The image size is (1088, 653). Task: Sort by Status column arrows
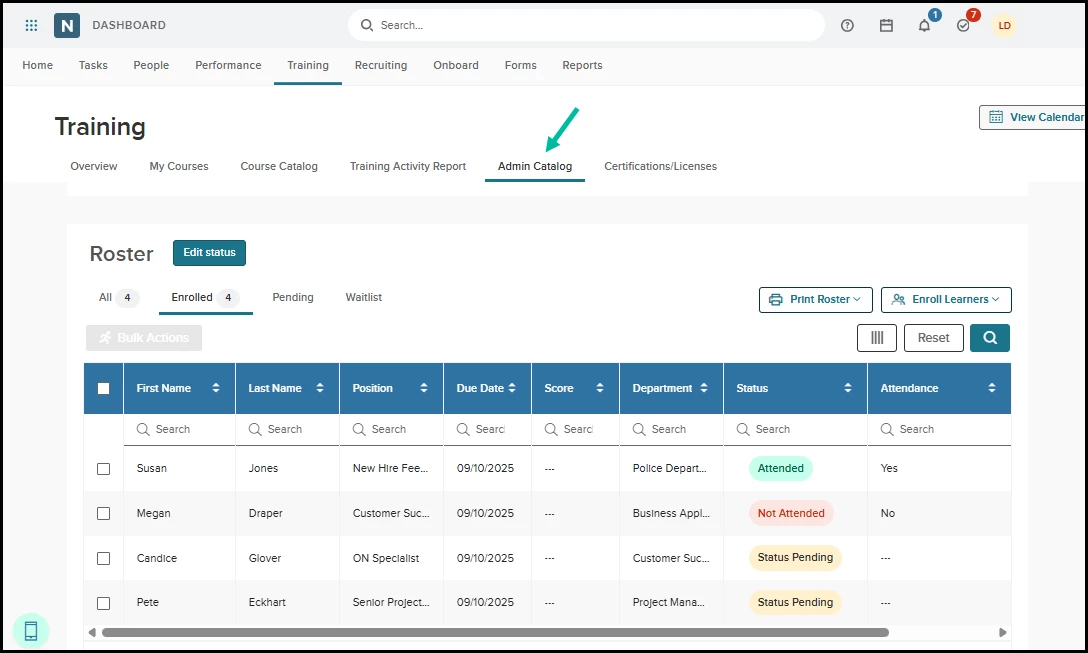coord(848,388)
